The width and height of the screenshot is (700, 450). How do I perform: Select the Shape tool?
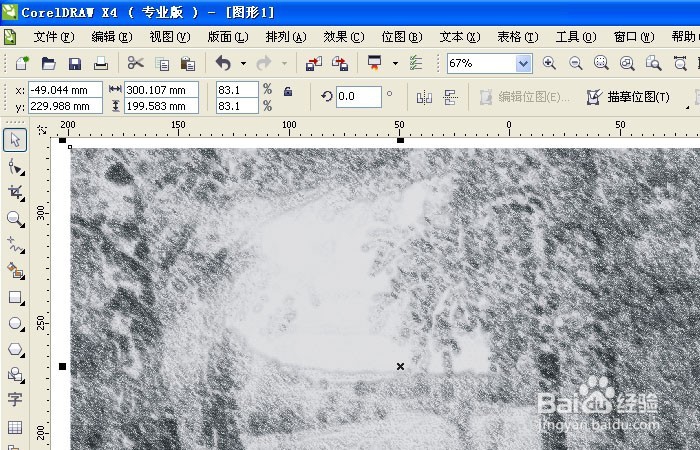(x=16, y=167)
